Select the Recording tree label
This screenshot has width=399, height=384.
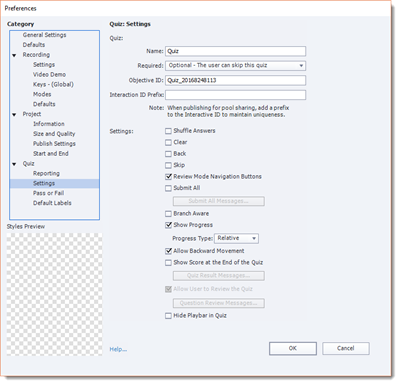(x=36, y=55)
